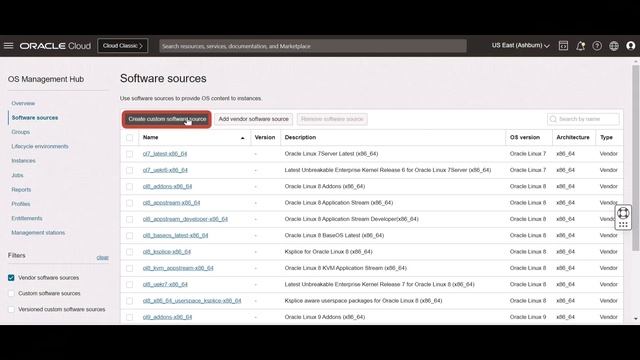Open the ol8_uekr7-x86_64 link
This screenshot has width=640, height=360.
165,284
